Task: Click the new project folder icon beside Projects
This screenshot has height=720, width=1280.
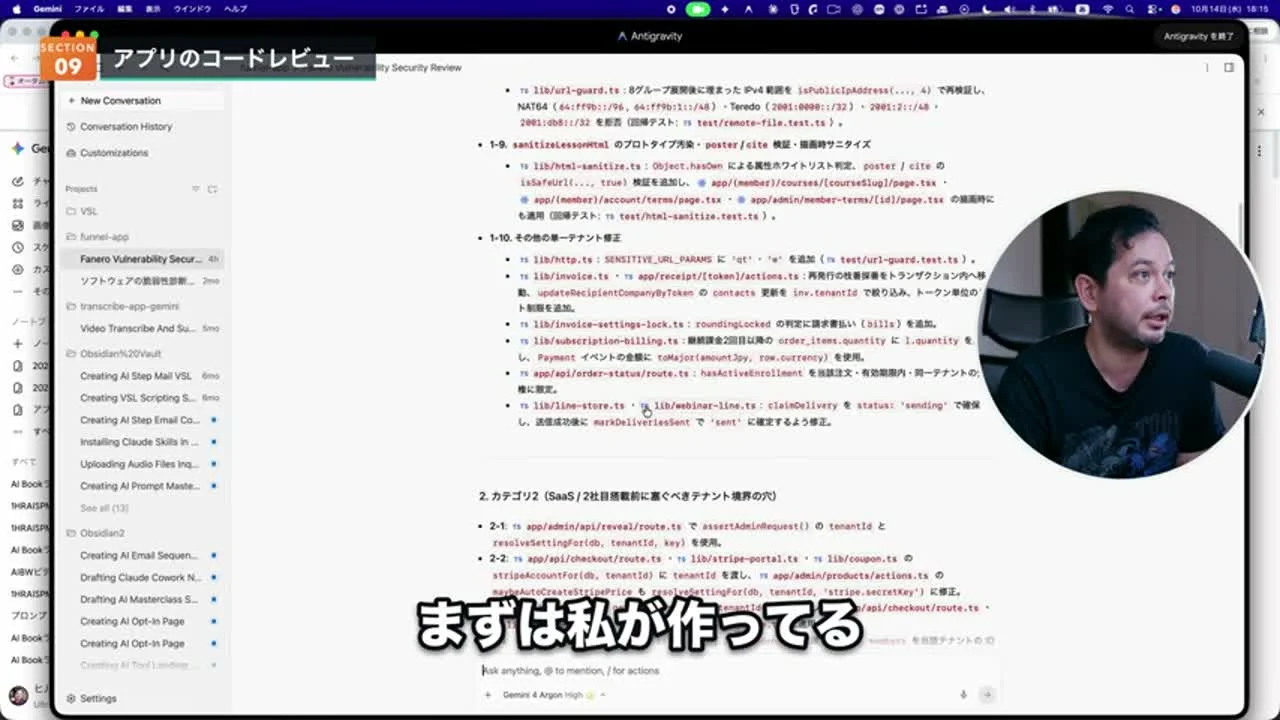Action: tap(213, 189)
